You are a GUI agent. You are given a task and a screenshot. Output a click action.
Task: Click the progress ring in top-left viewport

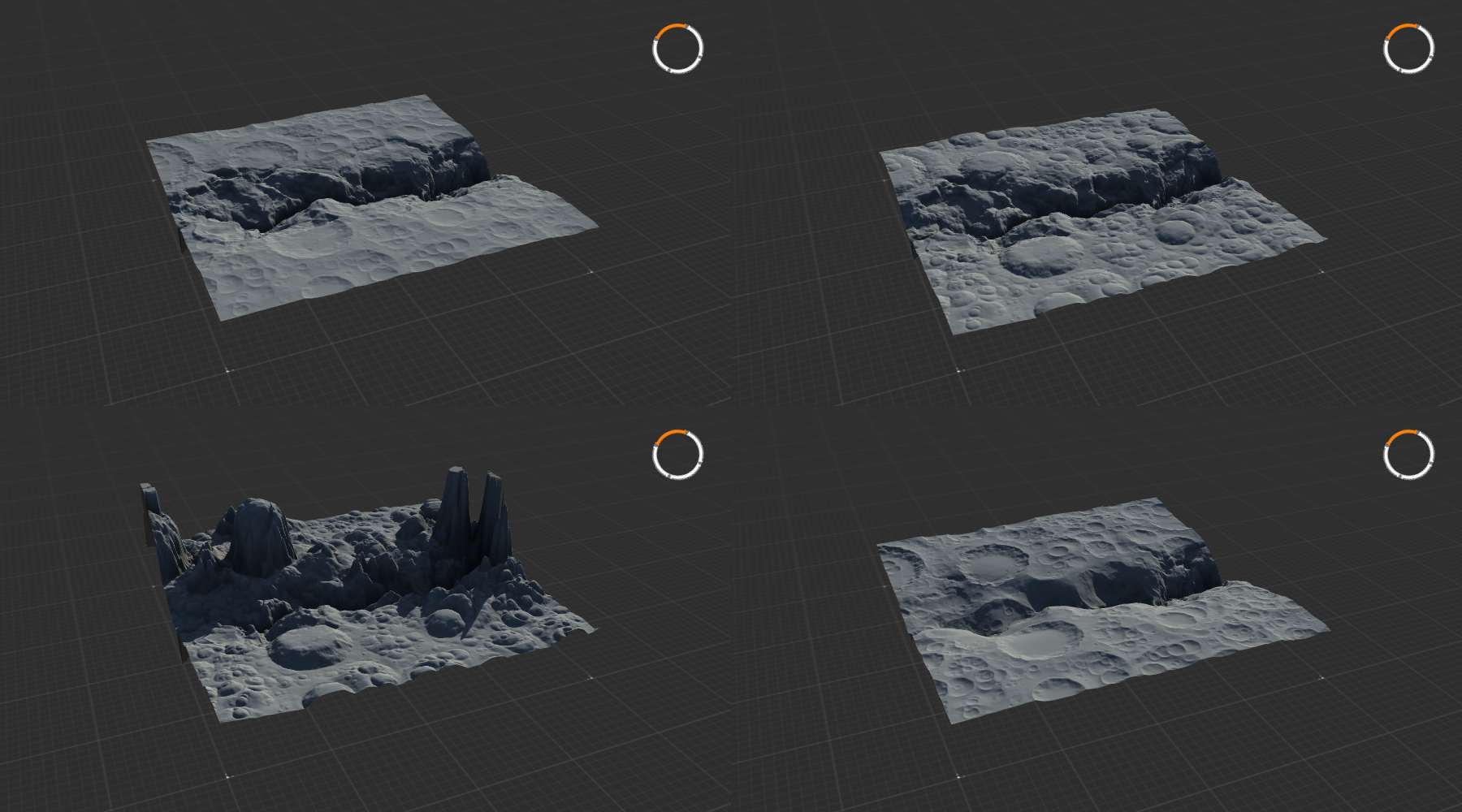pos(677,49)
